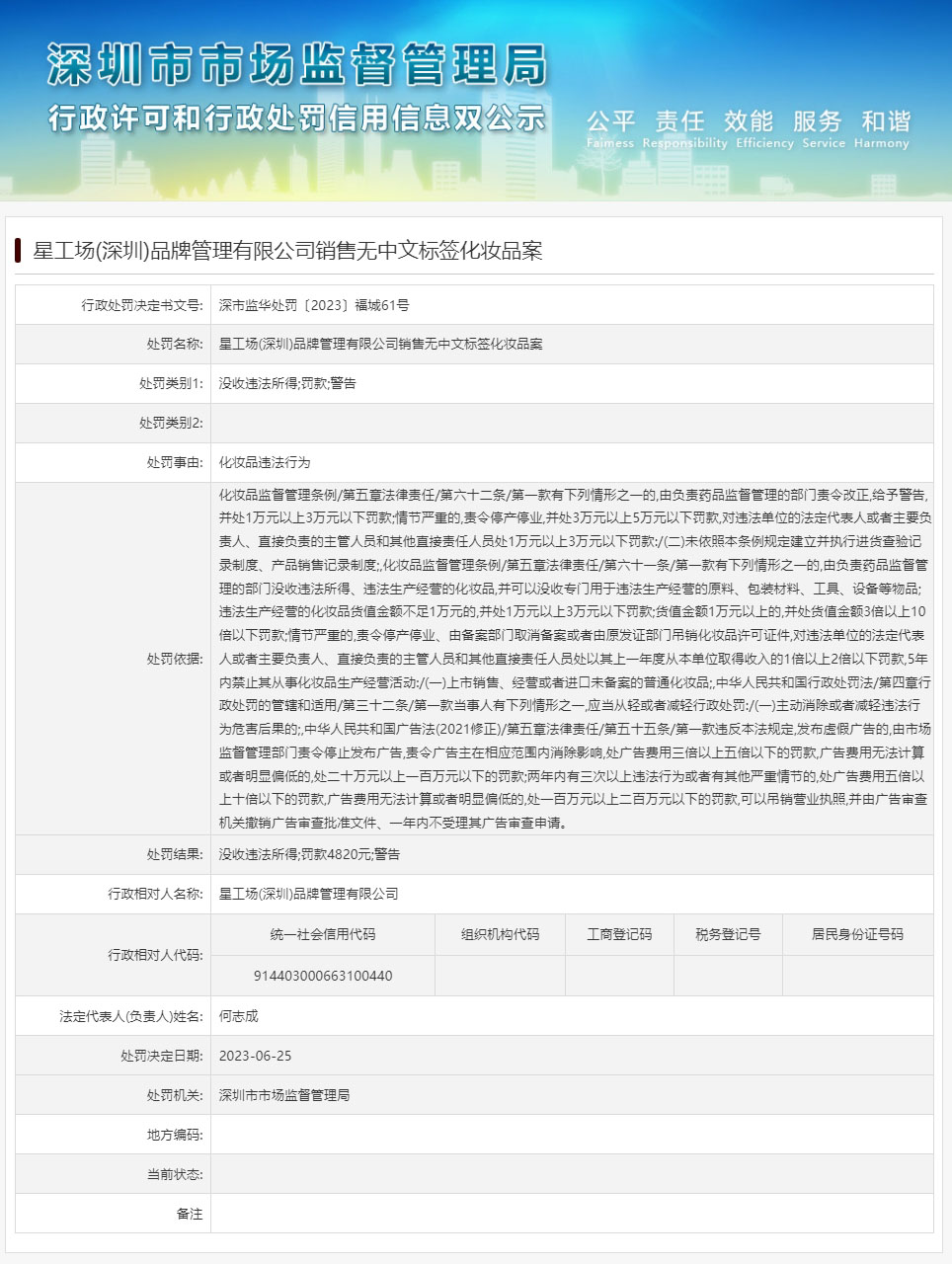This screenshot has height=1264, width=952.
Task: Select the document number 深市监华处罚〔2023〕福城61号
Action: [314, 305]
